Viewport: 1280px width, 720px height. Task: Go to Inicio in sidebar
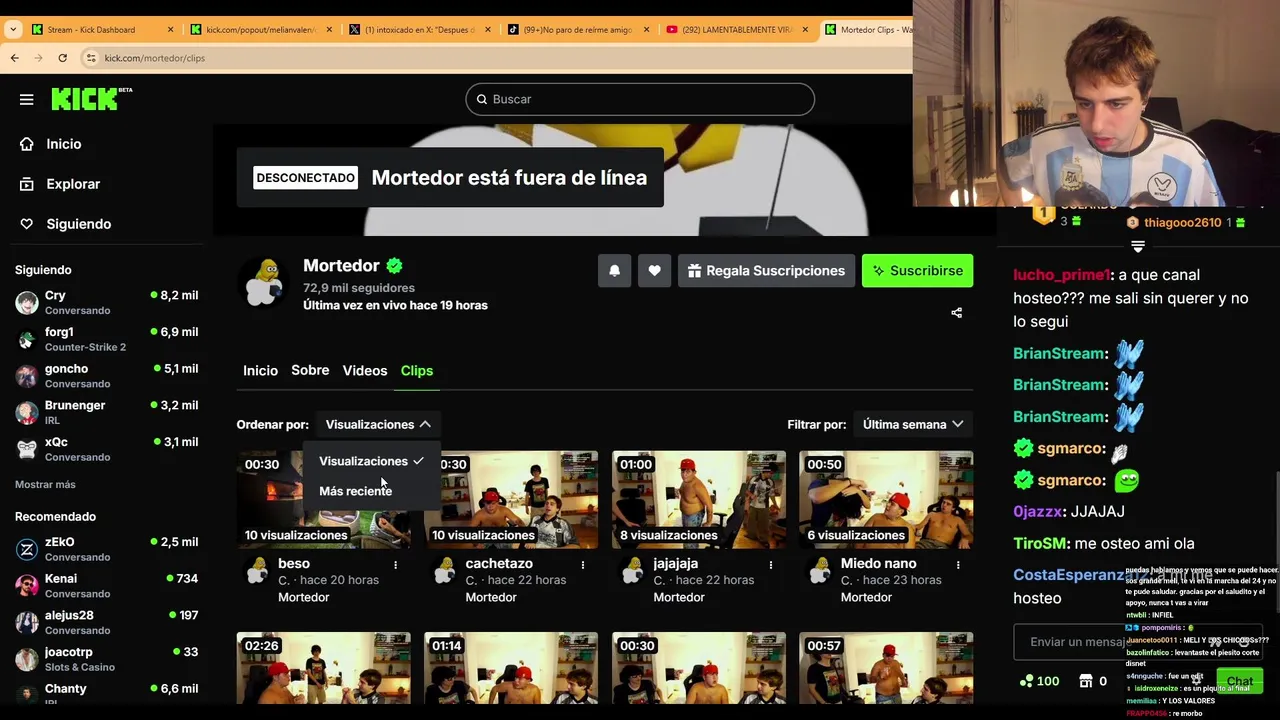pos(63,144)
